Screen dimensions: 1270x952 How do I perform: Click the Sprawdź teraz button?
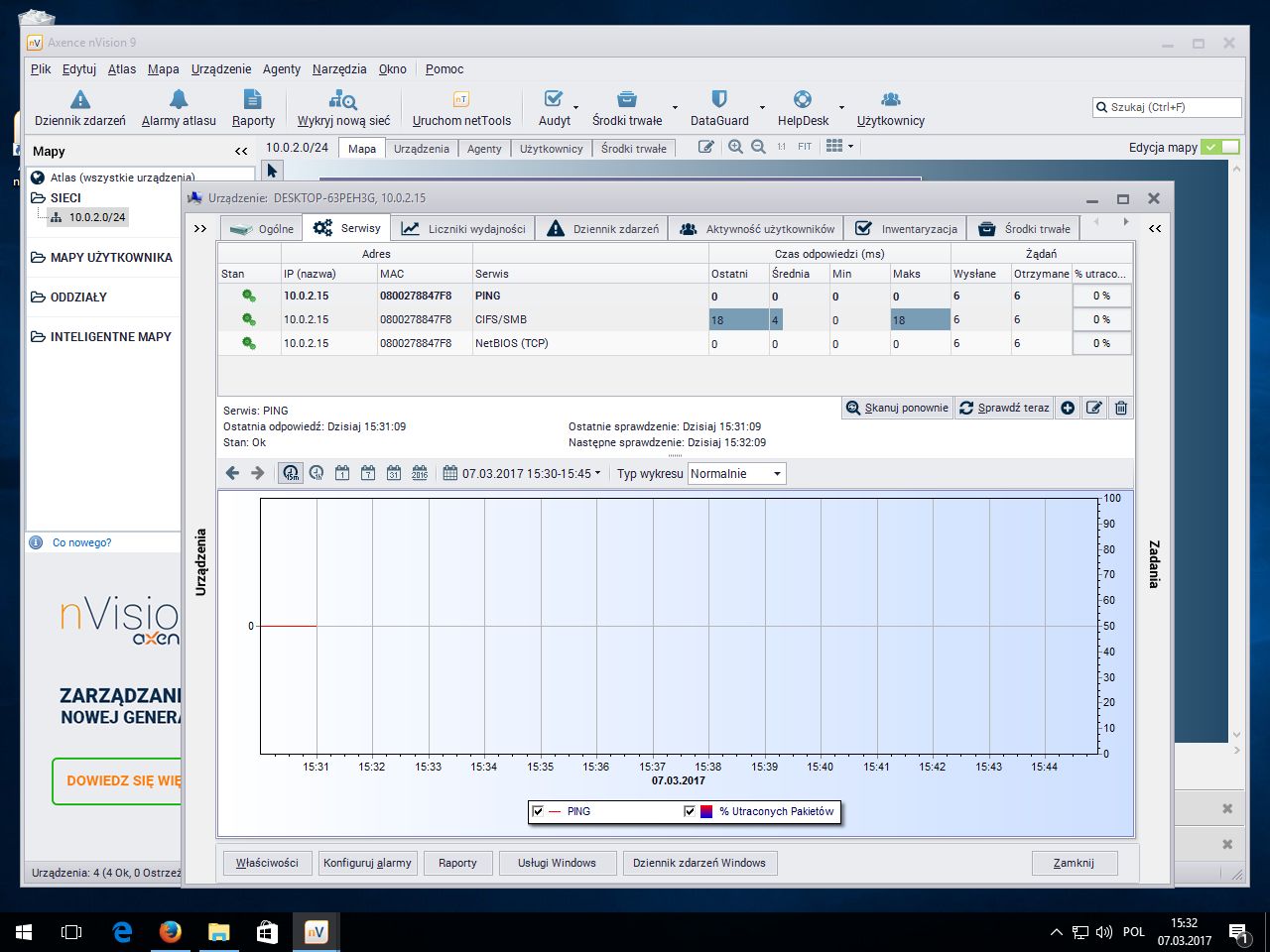coord(1003,408)
